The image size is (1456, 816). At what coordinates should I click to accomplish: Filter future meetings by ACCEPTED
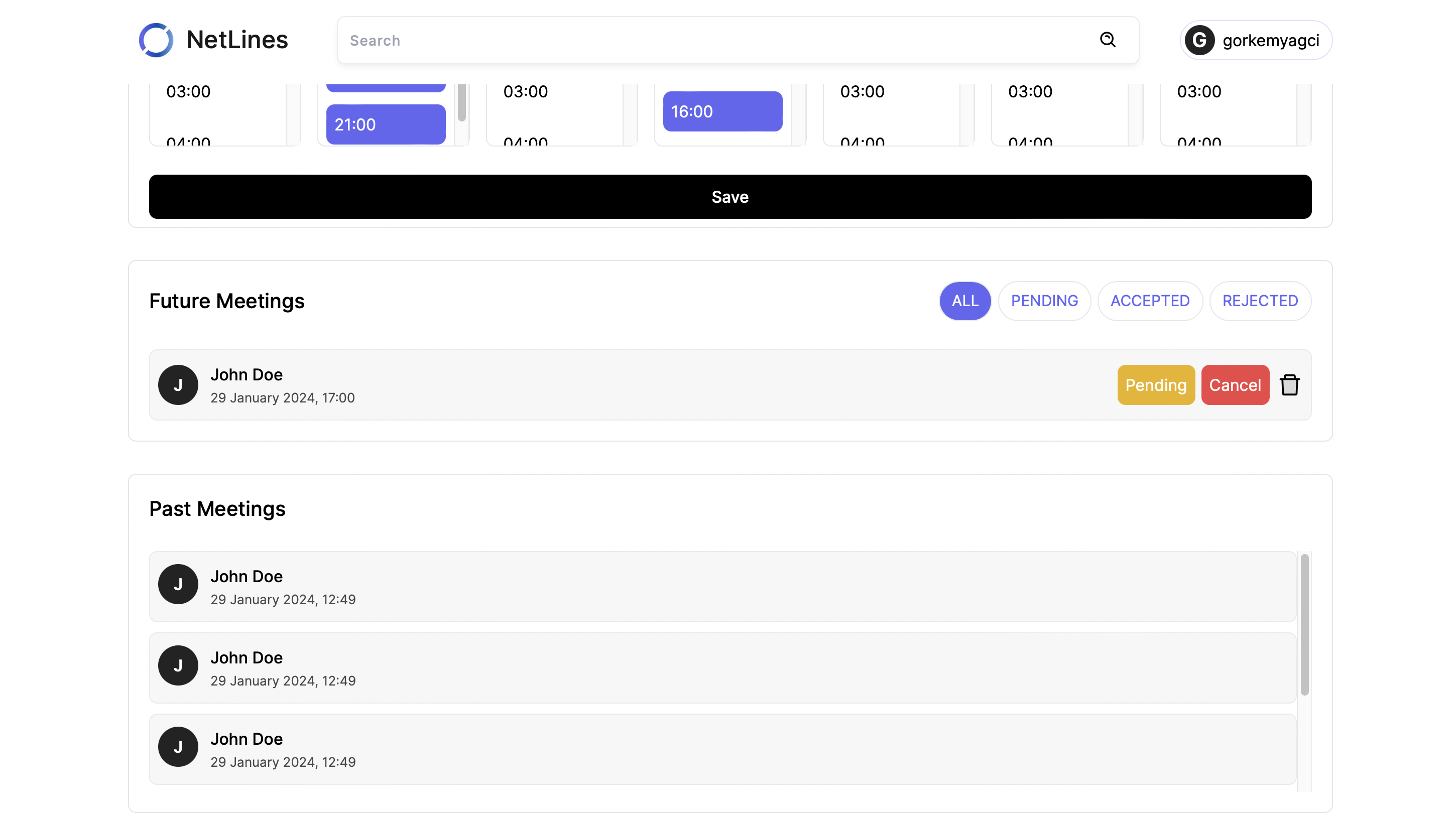tap(1150, 301)
